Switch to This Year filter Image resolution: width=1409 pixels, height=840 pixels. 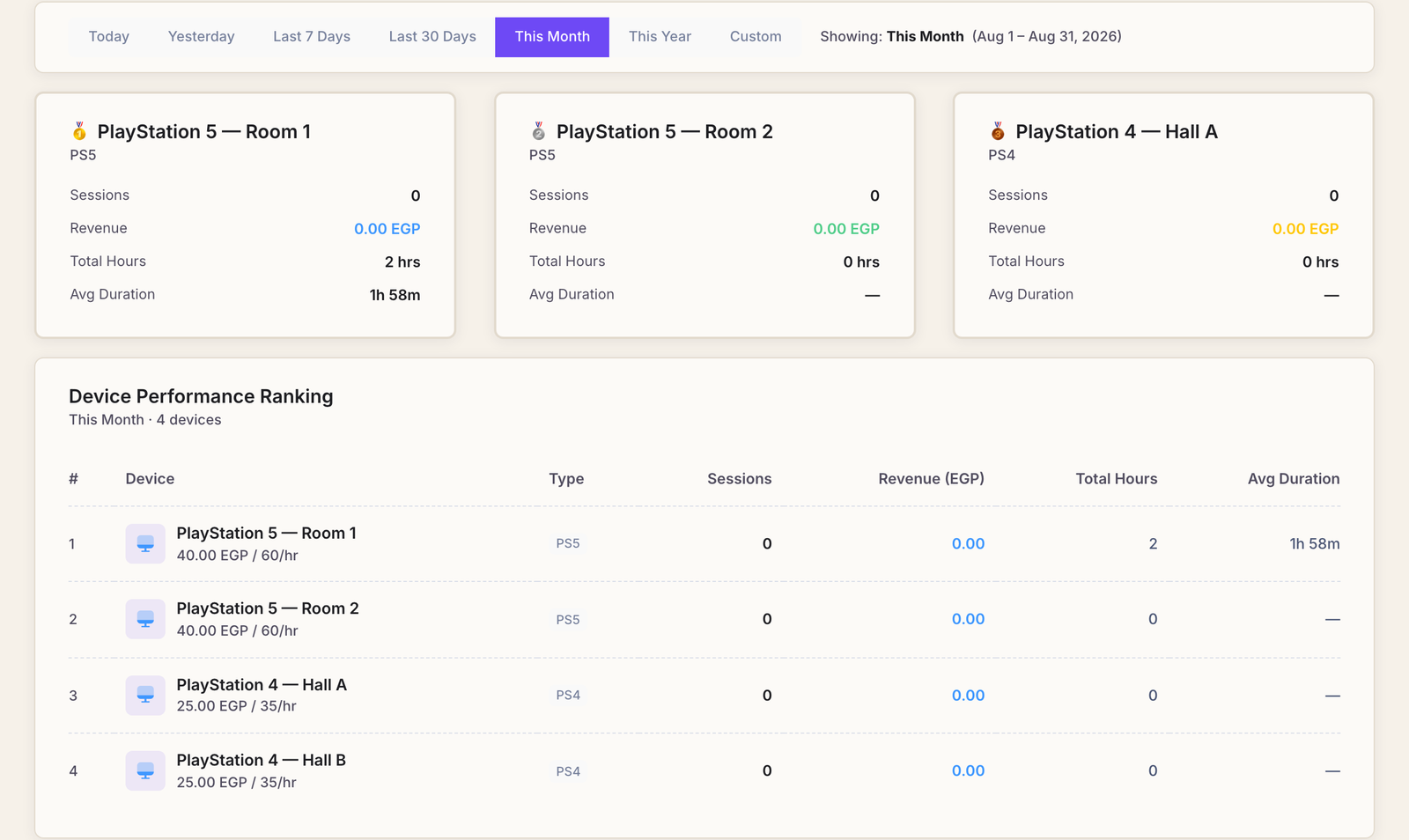click(660, 37)
